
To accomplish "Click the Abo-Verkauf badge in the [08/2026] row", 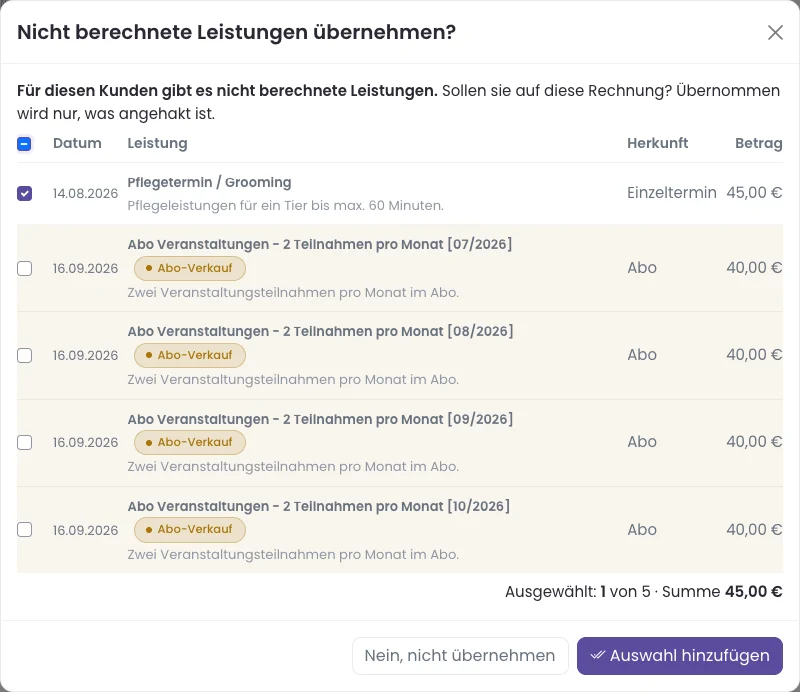I will [x=190, y=355].
